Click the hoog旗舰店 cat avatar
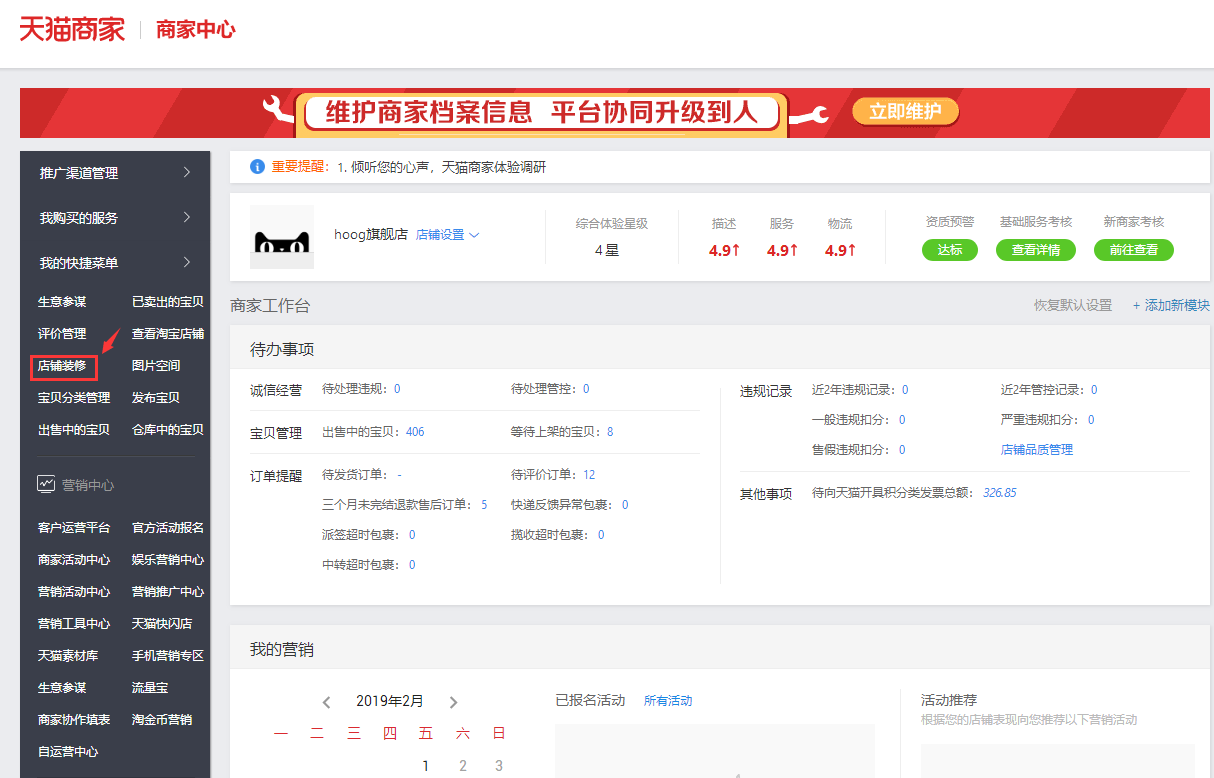Viewport: 1214px width, 778px height. [281, 237]
